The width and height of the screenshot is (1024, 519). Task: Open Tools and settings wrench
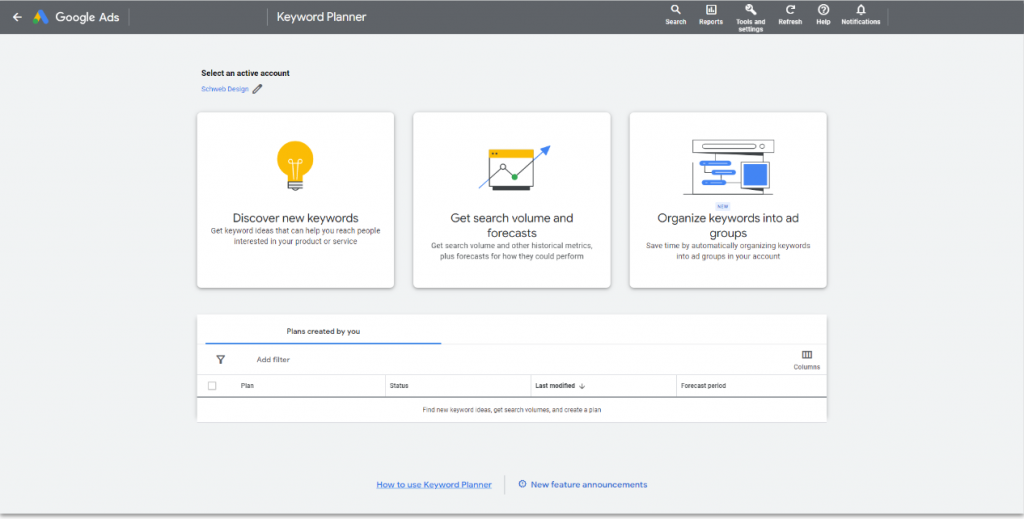click(x=750, y=10)
